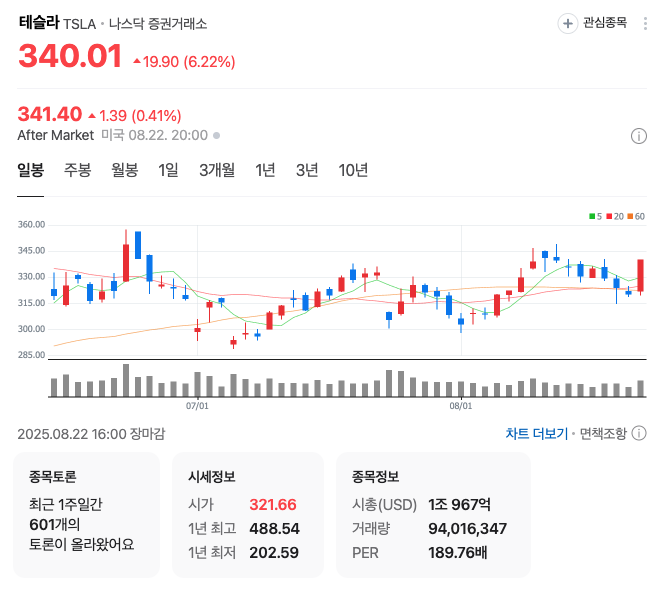This screenshot has height=592, width=660.
Task: Click the 1년 최고 488.54 value
Action: point(274,528)
